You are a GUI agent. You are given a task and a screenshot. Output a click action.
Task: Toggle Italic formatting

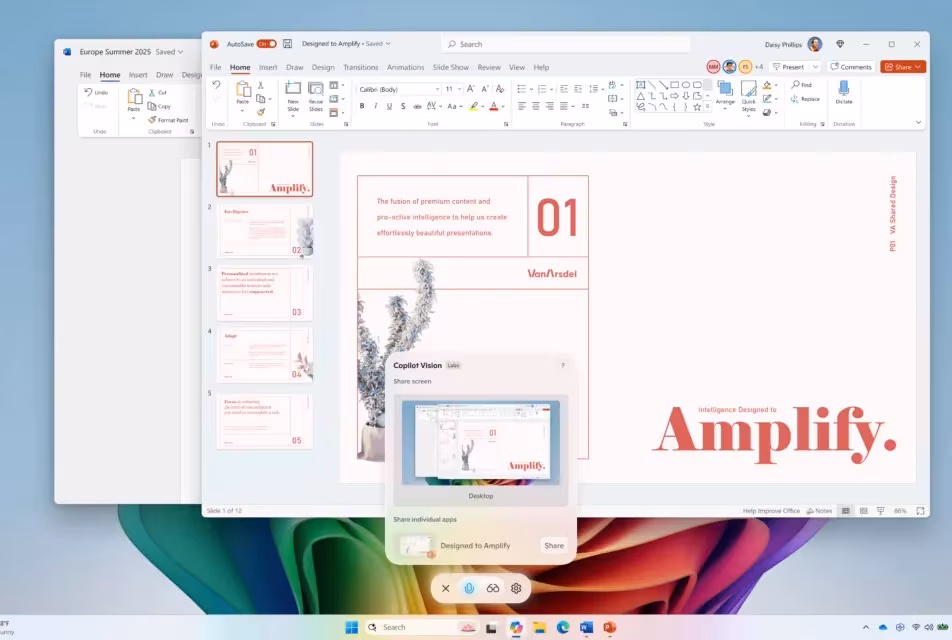tap(376, 106)
